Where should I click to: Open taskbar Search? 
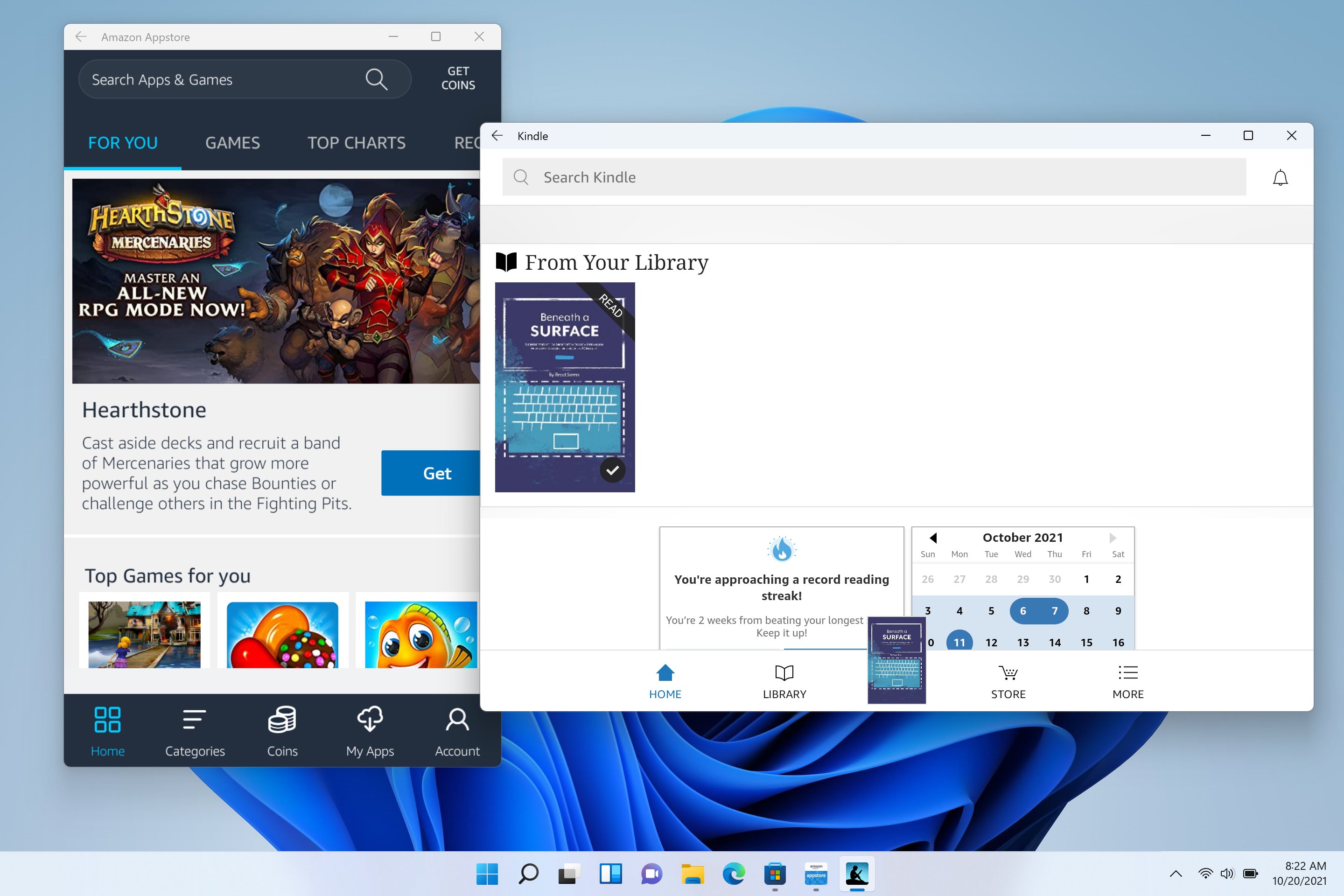point(528,873)
